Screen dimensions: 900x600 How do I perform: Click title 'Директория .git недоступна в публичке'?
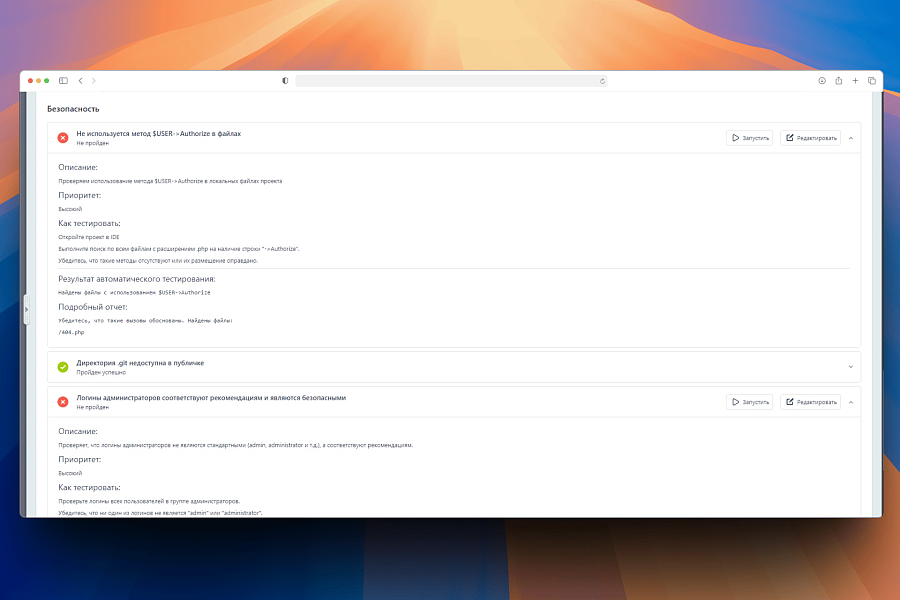(x=140, y=363)
